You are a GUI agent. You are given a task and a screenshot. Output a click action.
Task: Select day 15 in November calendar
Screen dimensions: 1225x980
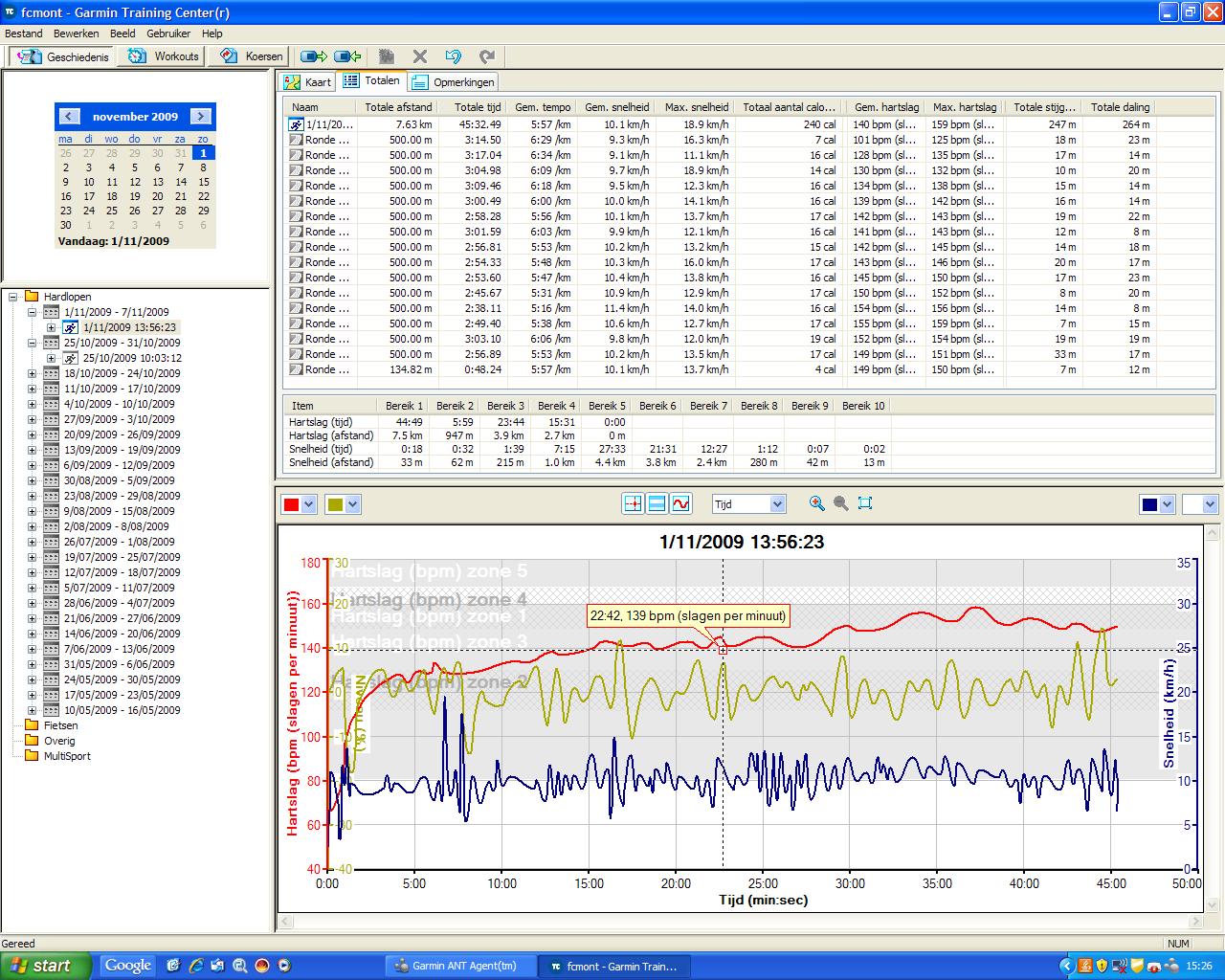[204, 182]
